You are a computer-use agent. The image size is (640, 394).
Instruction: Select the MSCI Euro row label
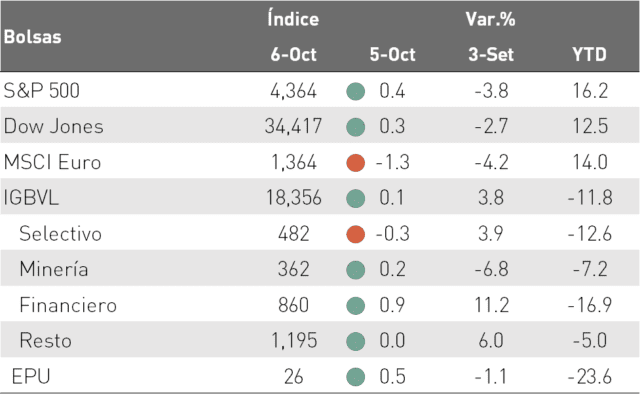[x=52, y=162]
